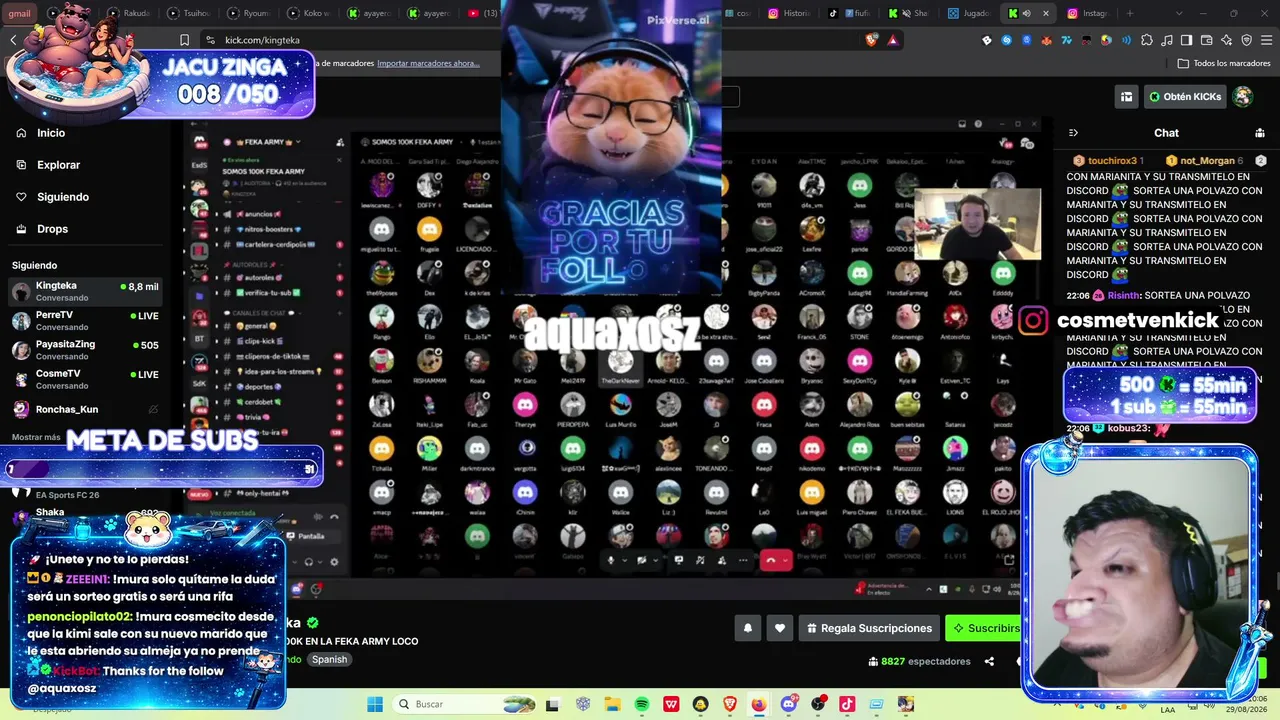This screenshot has height=720, width=1280.
Task: Open the Brave Wallet icon
Action: pyautogui.click(x=1206, y=40)
